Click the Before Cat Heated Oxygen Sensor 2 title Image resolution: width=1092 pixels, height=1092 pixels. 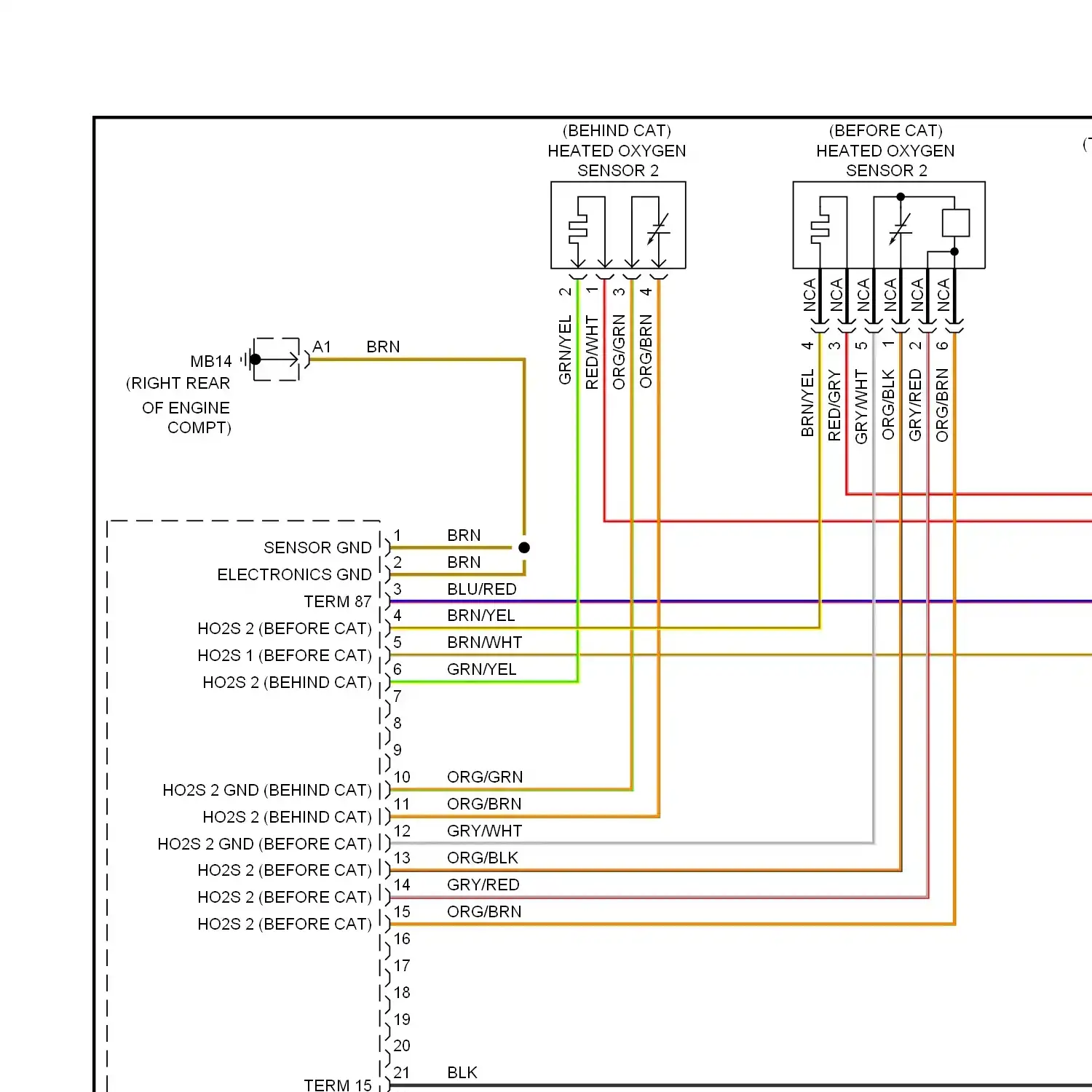pyautogui.click(x=885, y=151)
